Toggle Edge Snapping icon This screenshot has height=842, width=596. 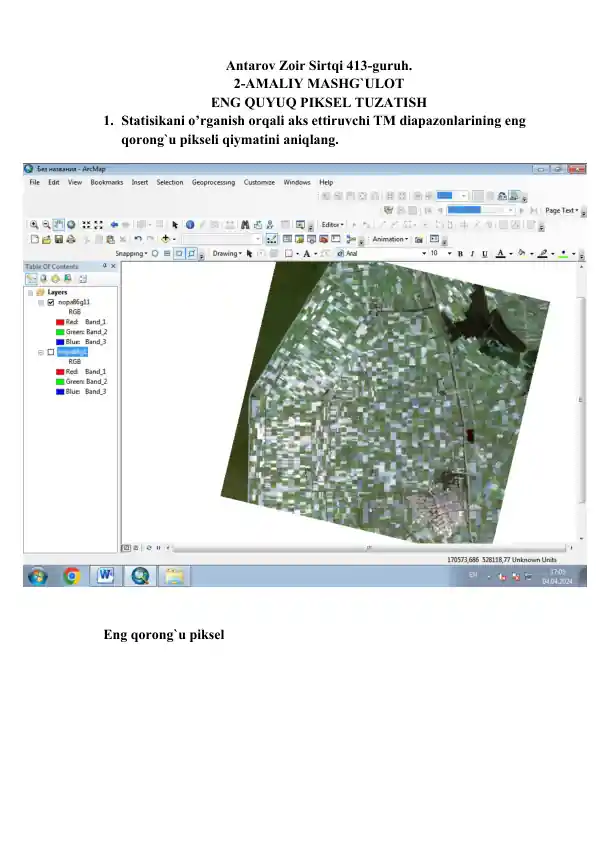point(191,253)
